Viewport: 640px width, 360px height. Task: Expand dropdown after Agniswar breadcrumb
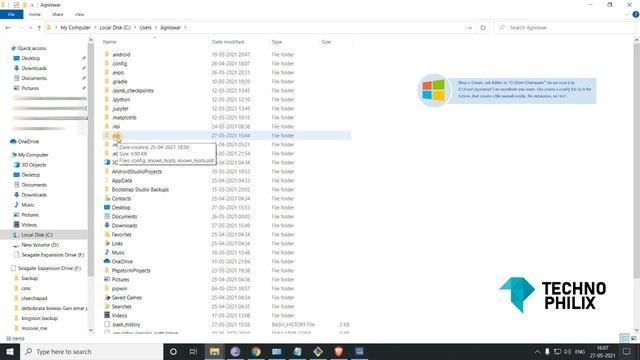click(185, 28)
